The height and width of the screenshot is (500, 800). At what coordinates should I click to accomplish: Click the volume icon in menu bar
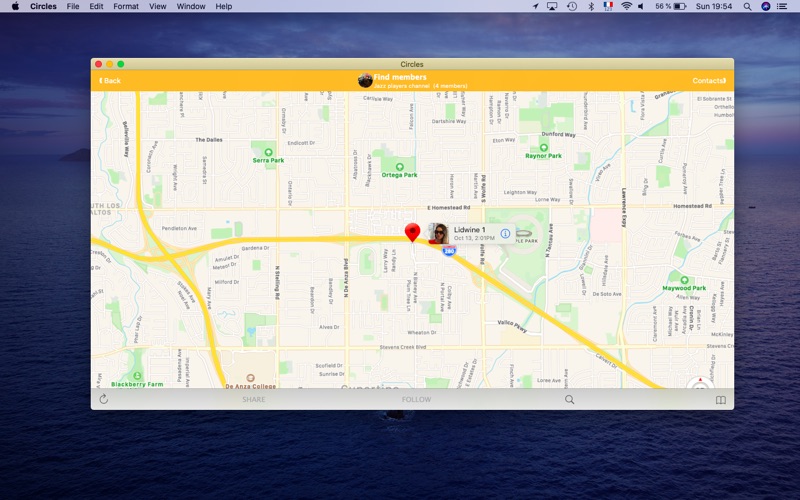tap(641, 6)
